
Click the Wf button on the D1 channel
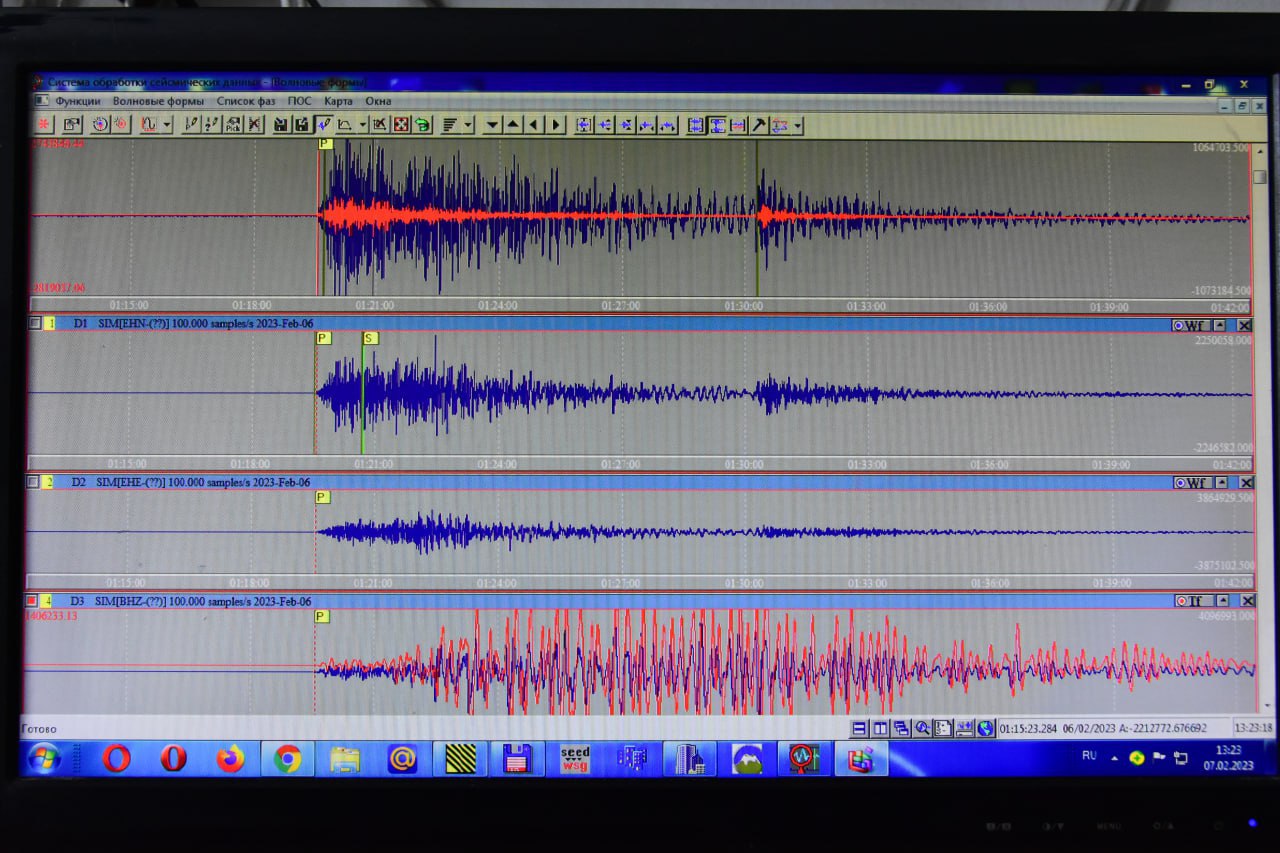[x=1189, y=325]
